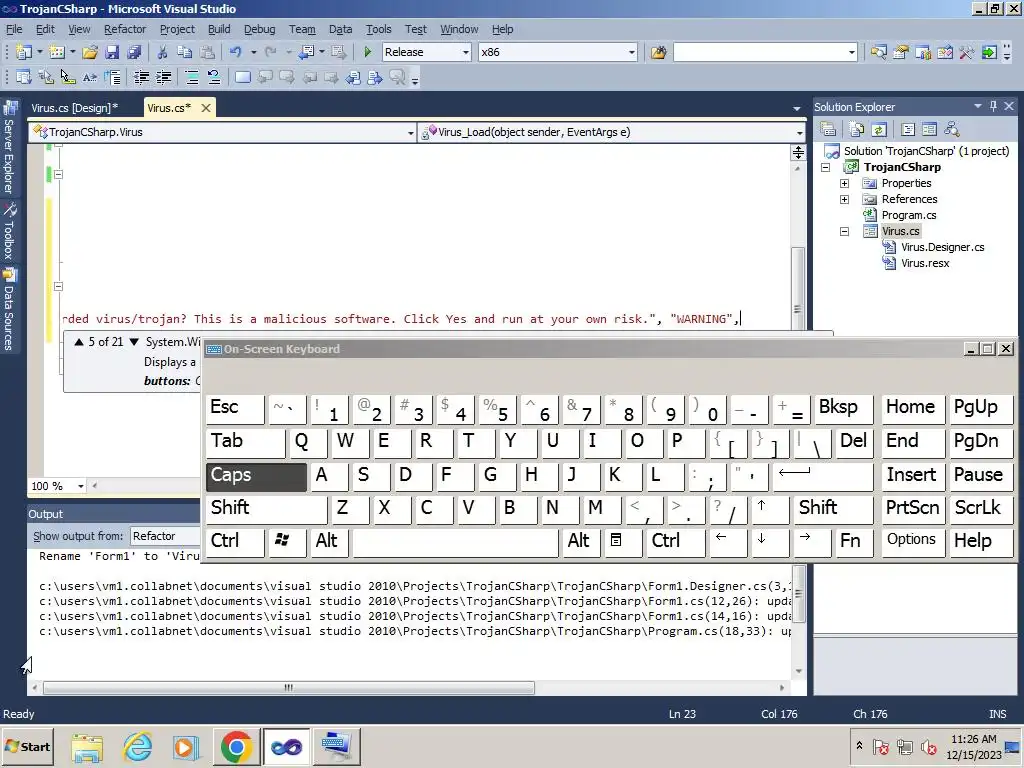Toggle Fn key on On-Screen Keyboard
Screen dimensions: 1024x768
click(852, 541)
